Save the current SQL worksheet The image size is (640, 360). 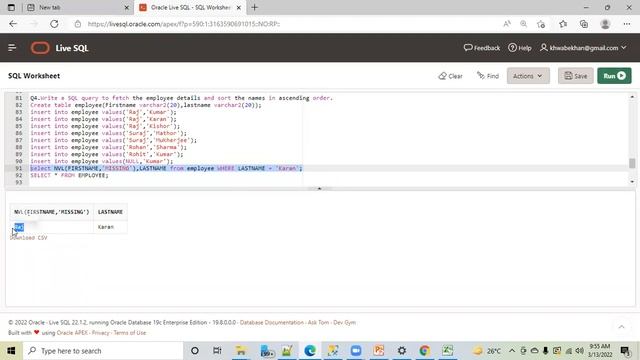(x=576, y=76)
